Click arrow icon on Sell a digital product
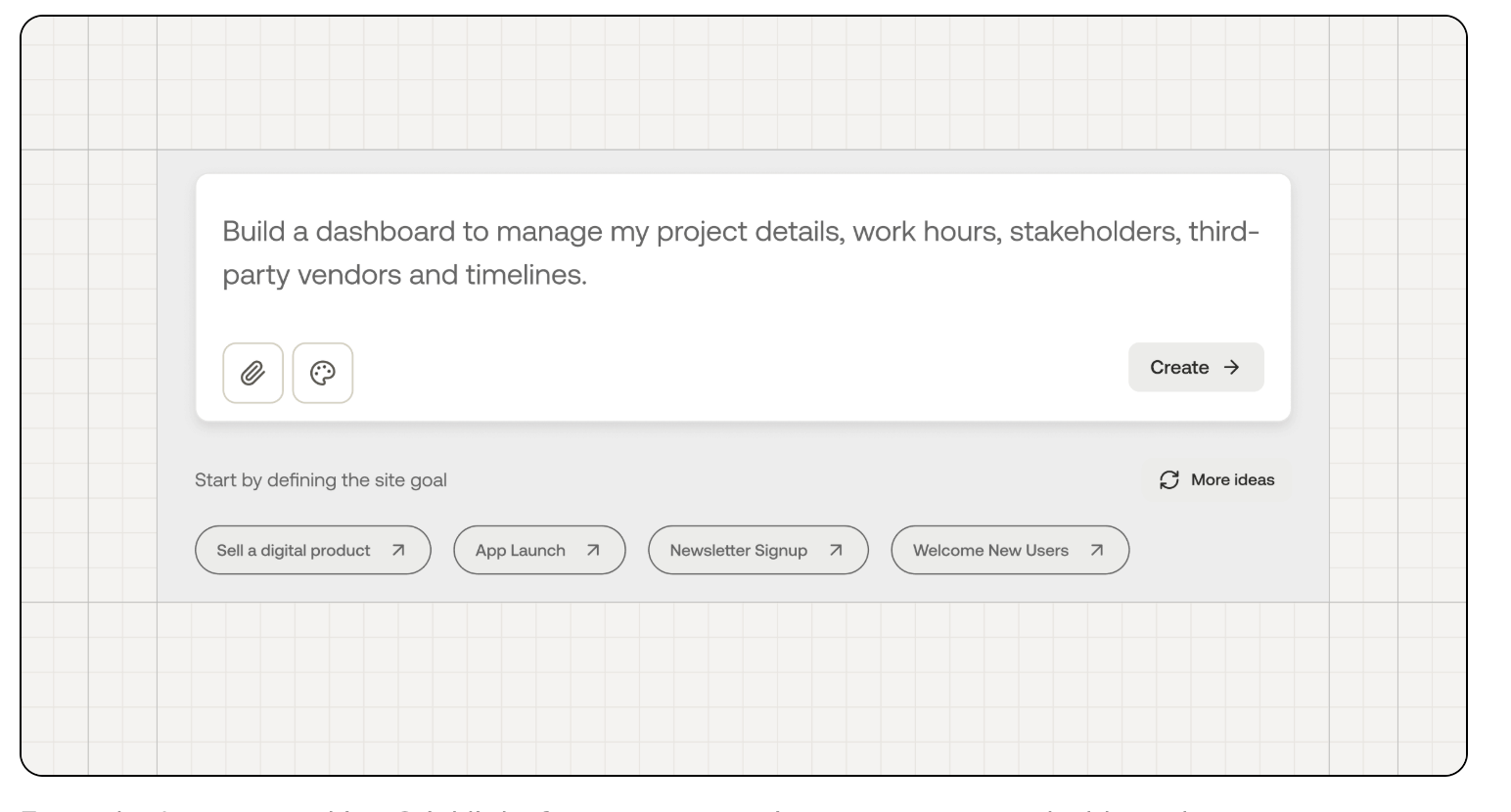Screen dimensions: 1511x812 [x=398, y=550]
